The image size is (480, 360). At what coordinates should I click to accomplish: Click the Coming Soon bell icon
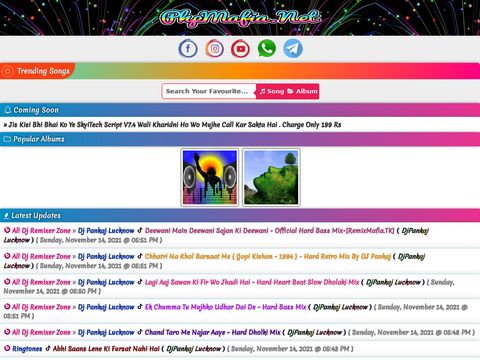7,110
